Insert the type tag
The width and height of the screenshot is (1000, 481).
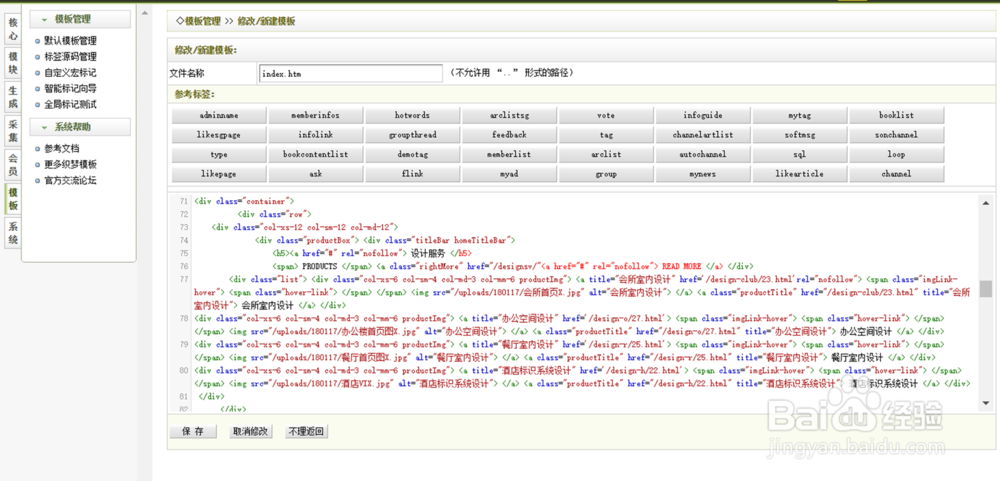tap(219, 154)
